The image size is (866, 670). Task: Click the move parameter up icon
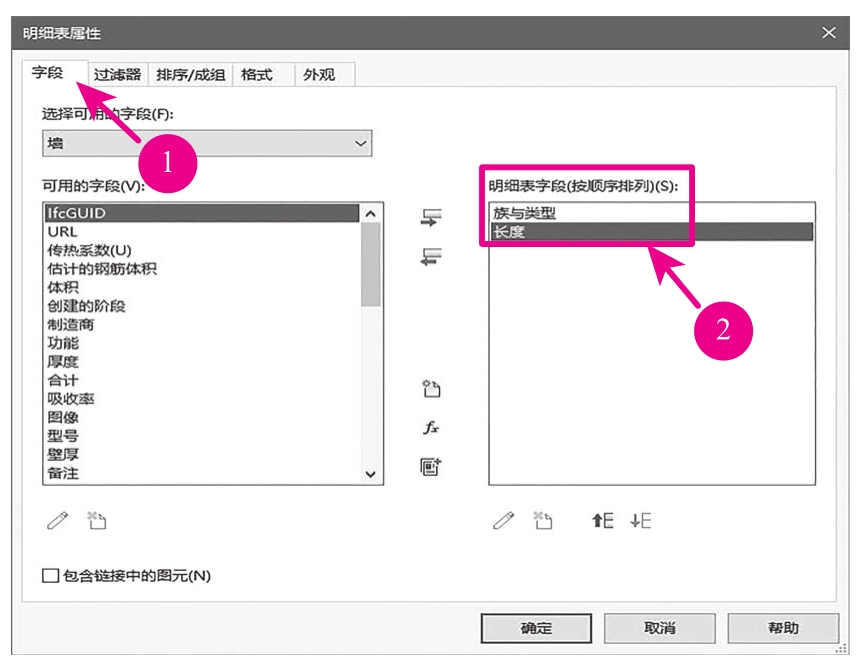[602, 521]
